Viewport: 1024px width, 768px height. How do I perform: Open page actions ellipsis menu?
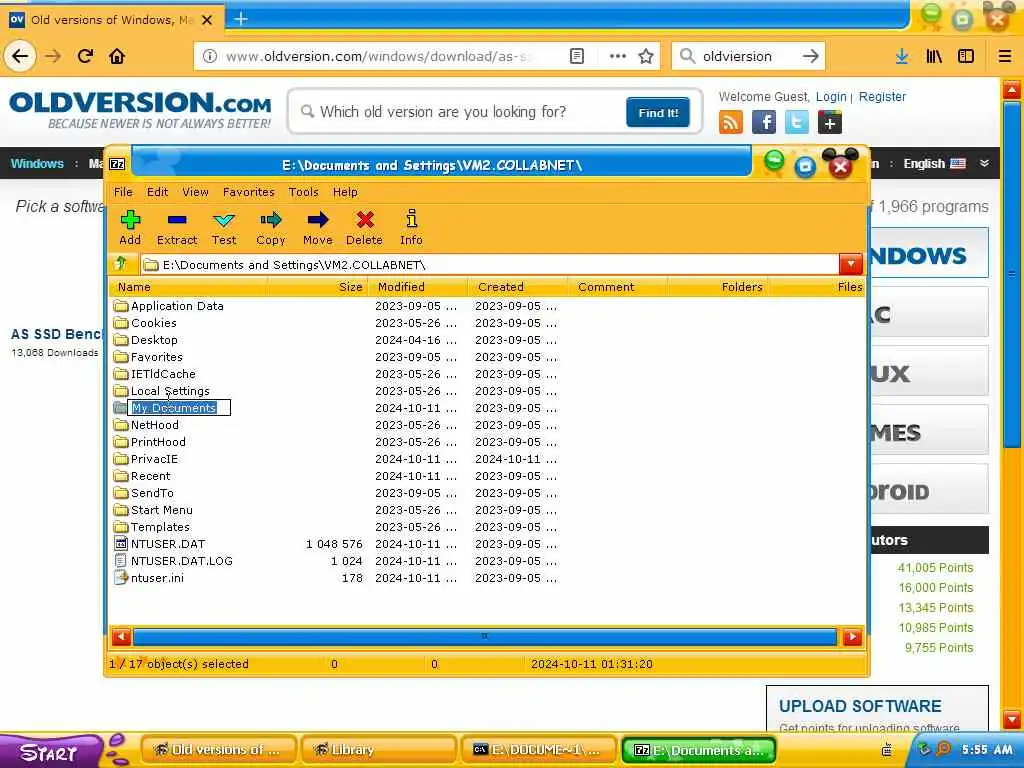pos(618,56)
